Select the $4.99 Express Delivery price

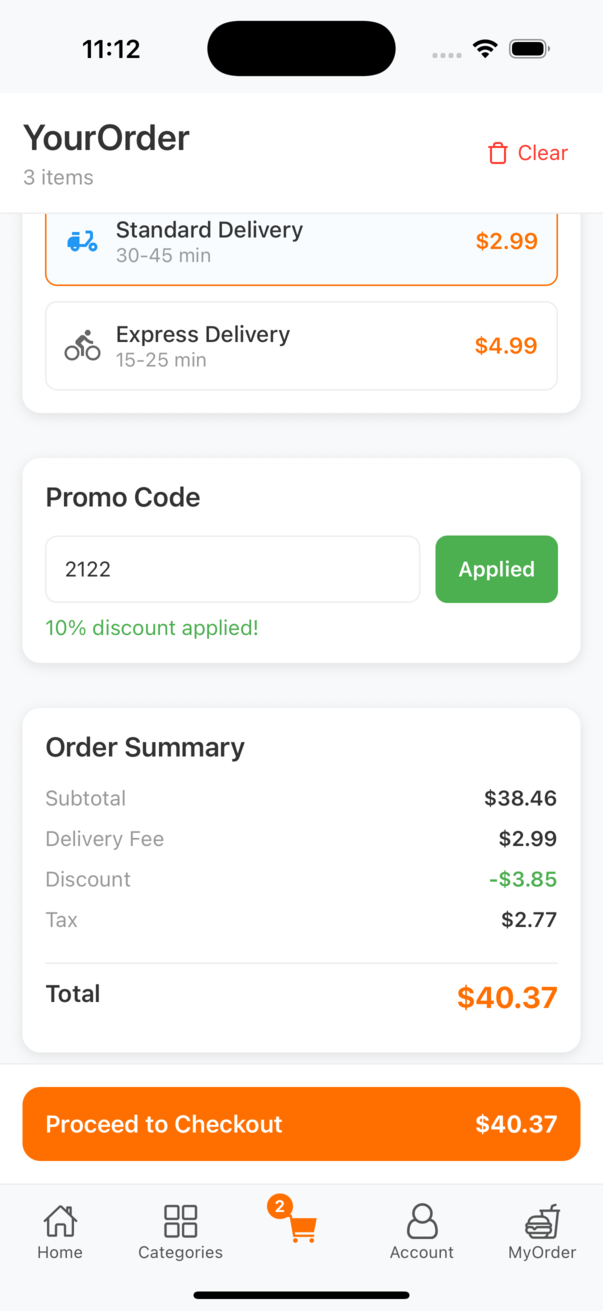[x=506, y=346]
